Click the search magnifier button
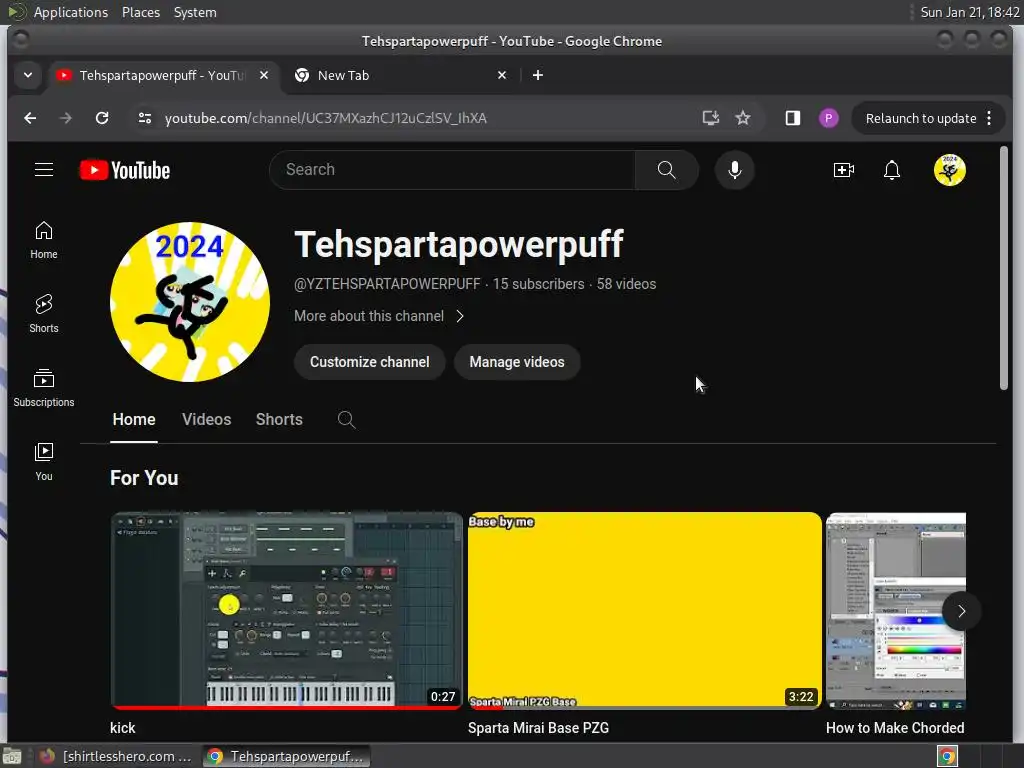 pos(667,170)
